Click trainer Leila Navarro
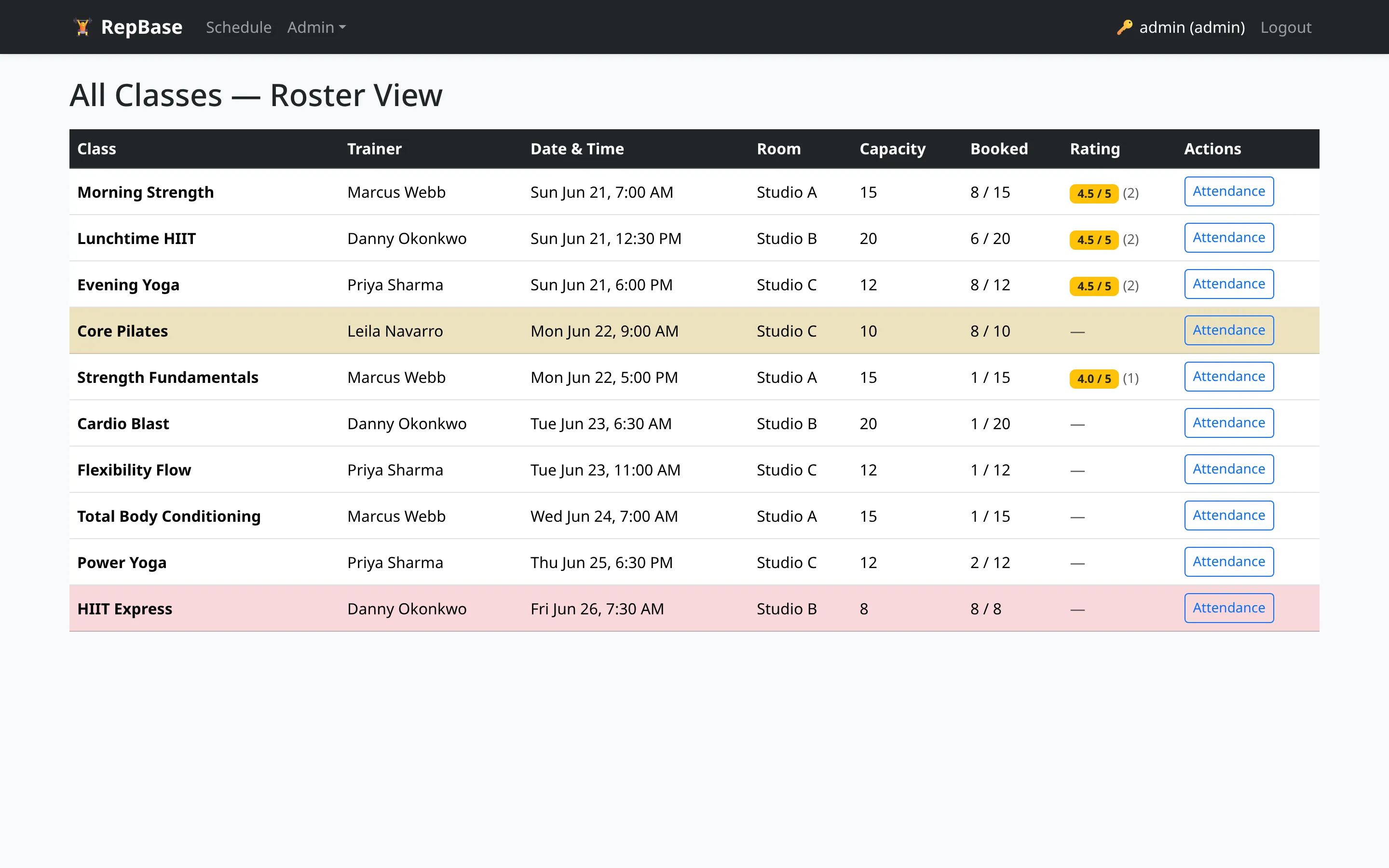The height and width of the screenshot is (868, 1389). [395, 331]
